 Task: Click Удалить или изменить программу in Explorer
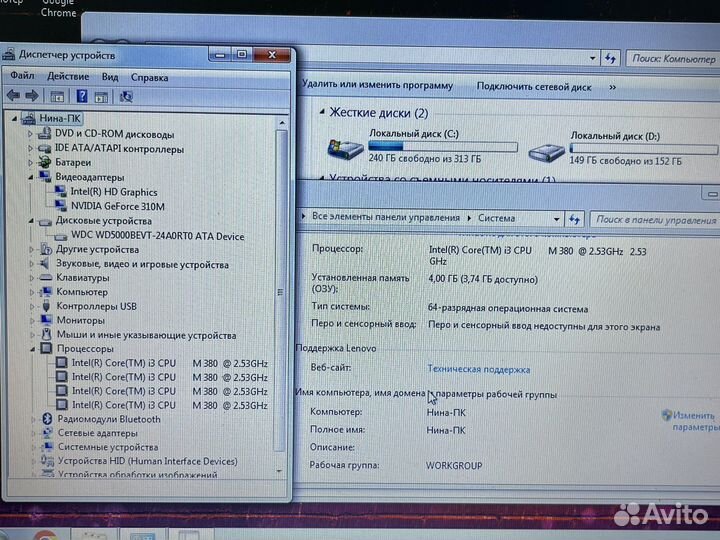(x=377, y=85)
